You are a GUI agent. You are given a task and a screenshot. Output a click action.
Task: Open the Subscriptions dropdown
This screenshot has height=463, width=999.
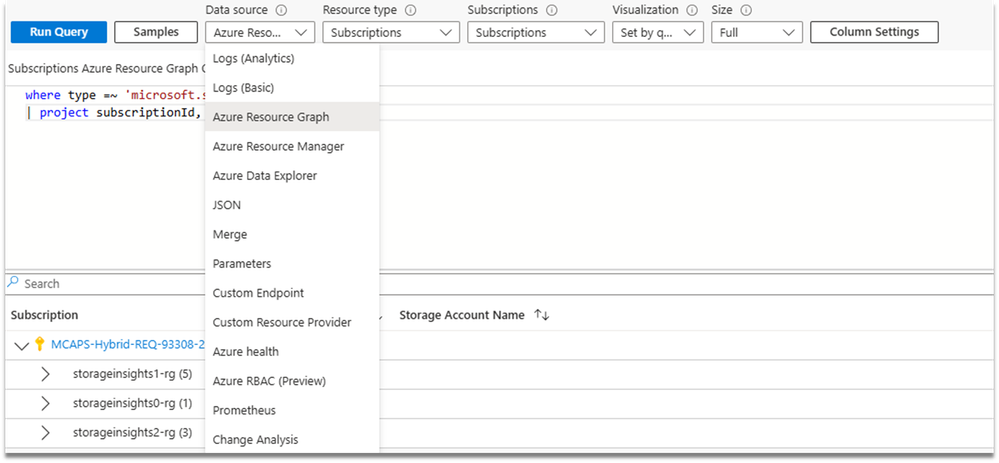click(536, 32)
